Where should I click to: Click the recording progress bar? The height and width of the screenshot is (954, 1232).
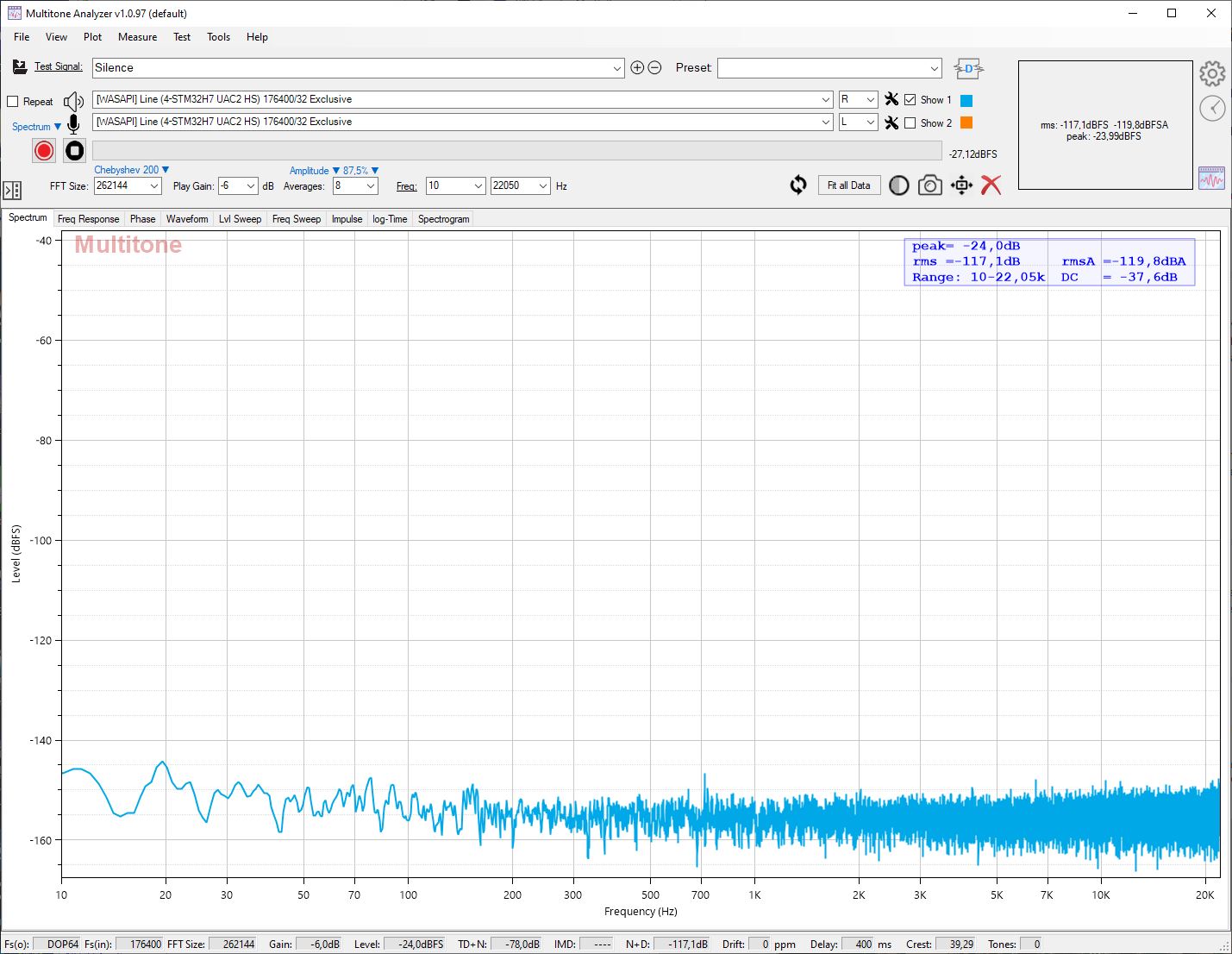point(517,151)
